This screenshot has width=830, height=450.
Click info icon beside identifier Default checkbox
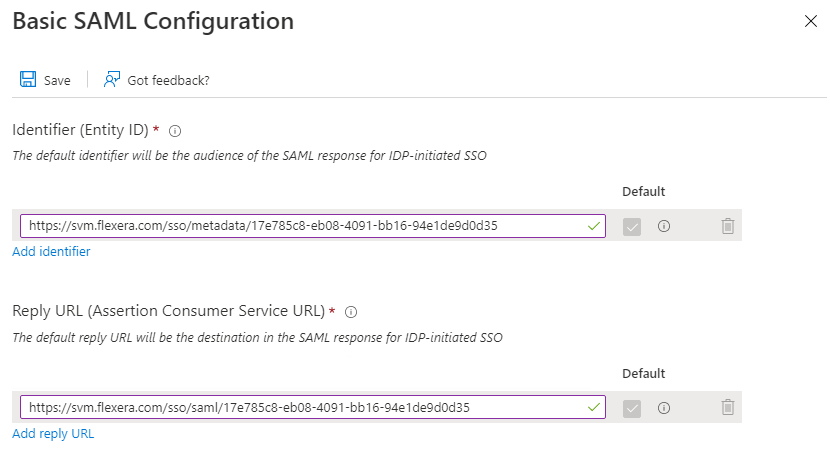click(663, 227)
